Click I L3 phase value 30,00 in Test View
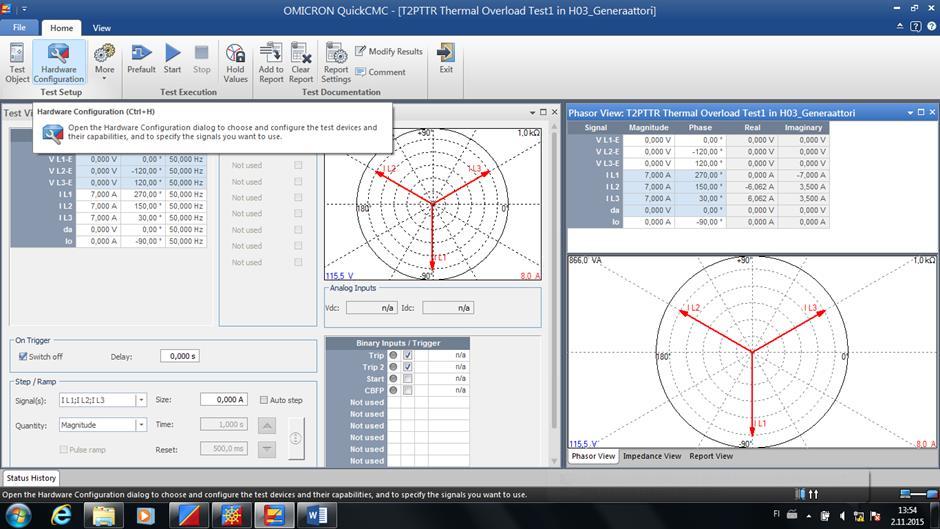940x529 pixels. pyautogui.click(x=143, y=218)
